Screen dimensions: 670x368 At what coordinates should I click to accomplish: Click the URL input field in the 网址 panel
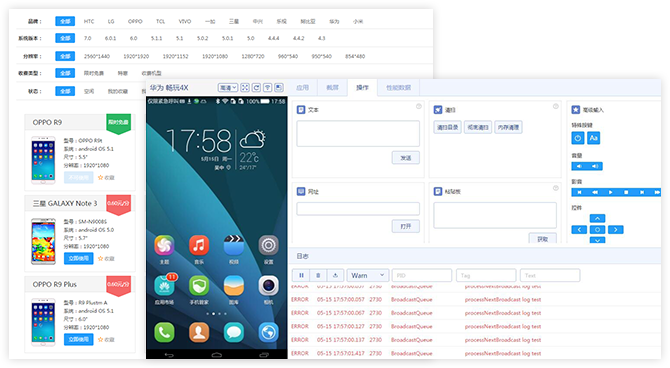point(358,209)
